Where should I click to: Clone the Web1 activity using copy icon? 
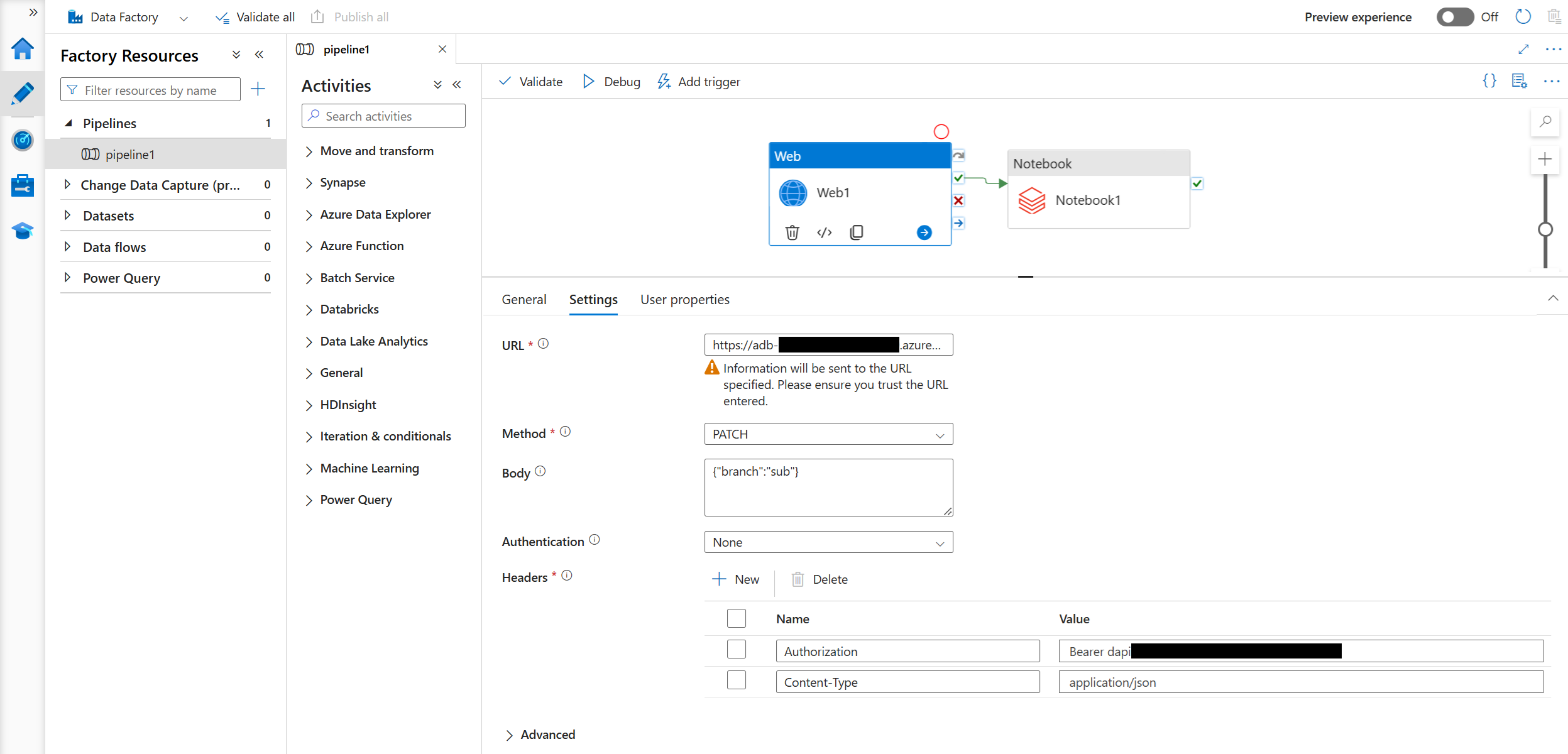tap(856, 232)
